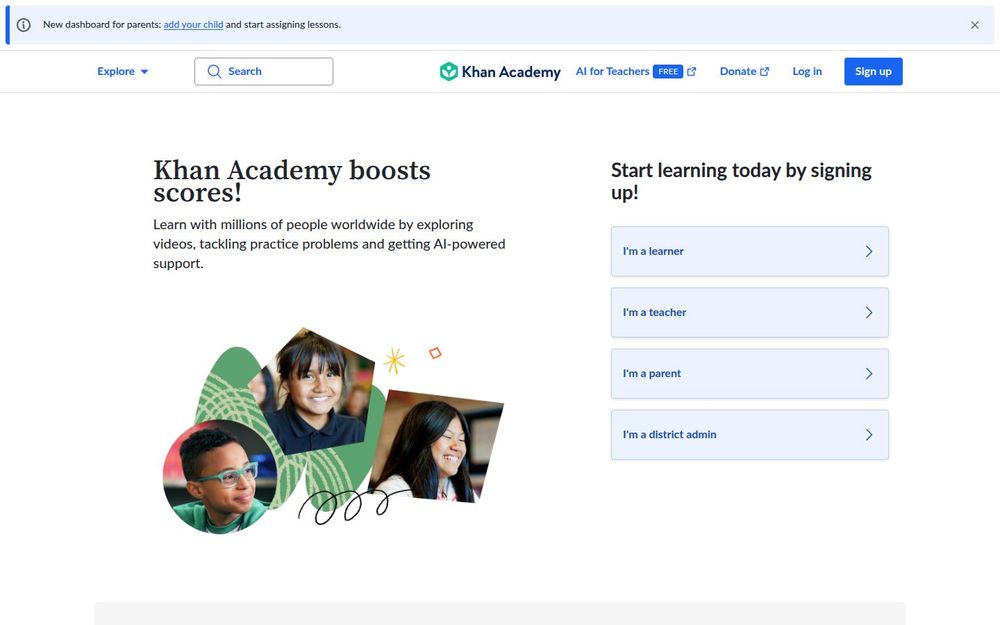Dismiss the parent dashboard notification banner
1000x625 pixels.
(974, 25)
